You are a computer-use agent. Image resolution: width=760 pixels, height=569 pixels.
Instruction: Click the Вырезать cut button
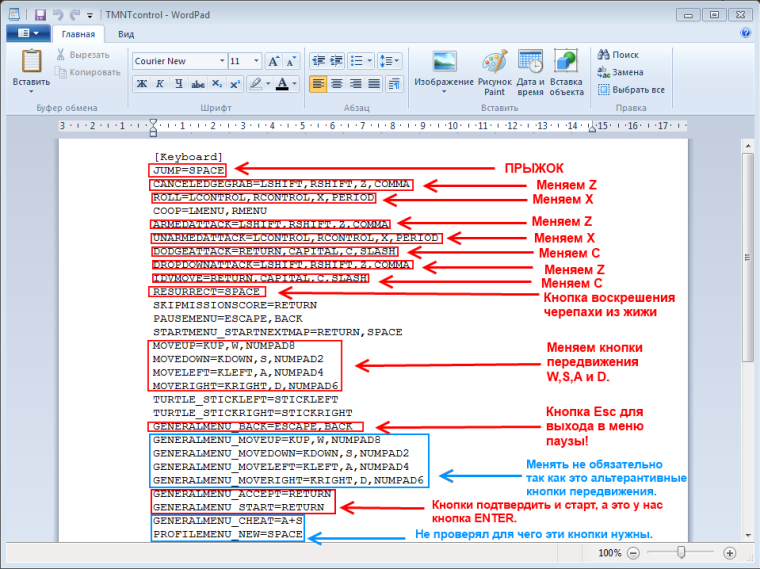coord(83,55)
